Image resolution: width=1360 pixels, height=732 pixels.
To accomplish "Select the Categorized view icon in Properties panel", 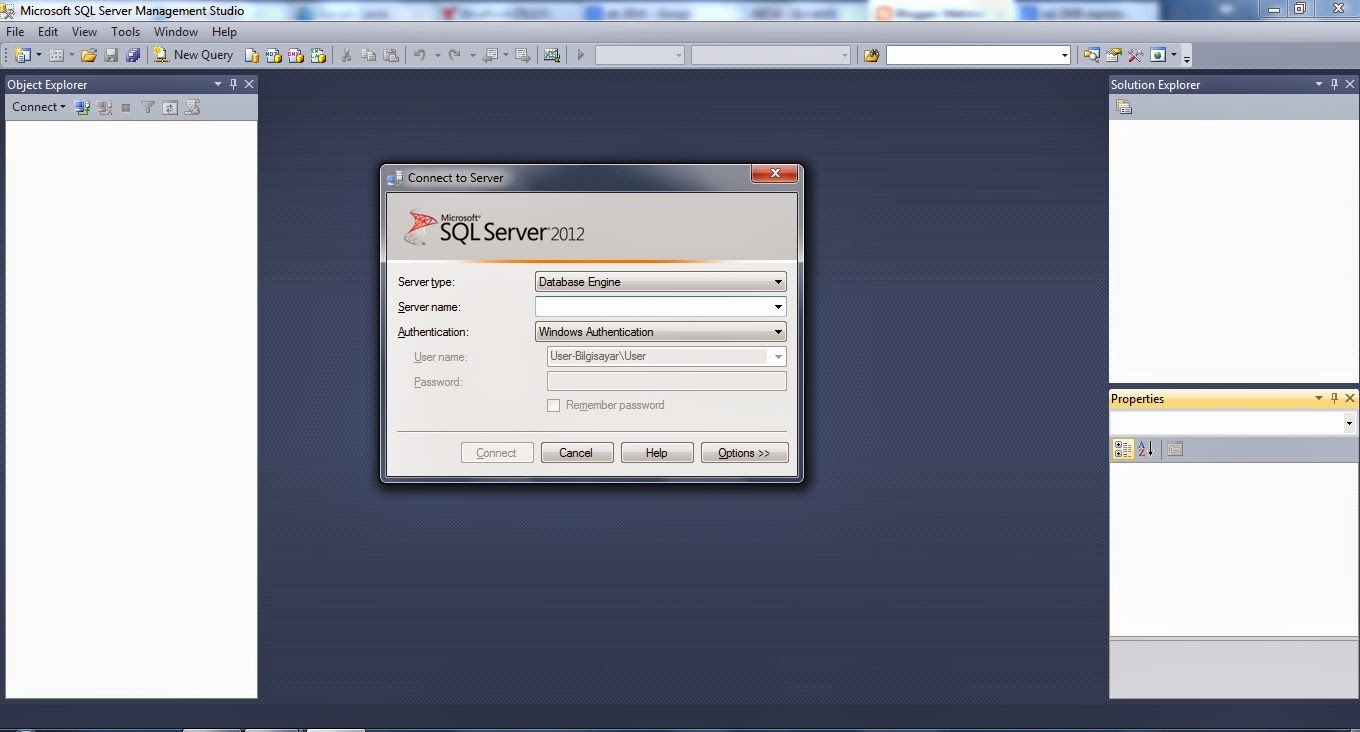I will point(1122,448).
